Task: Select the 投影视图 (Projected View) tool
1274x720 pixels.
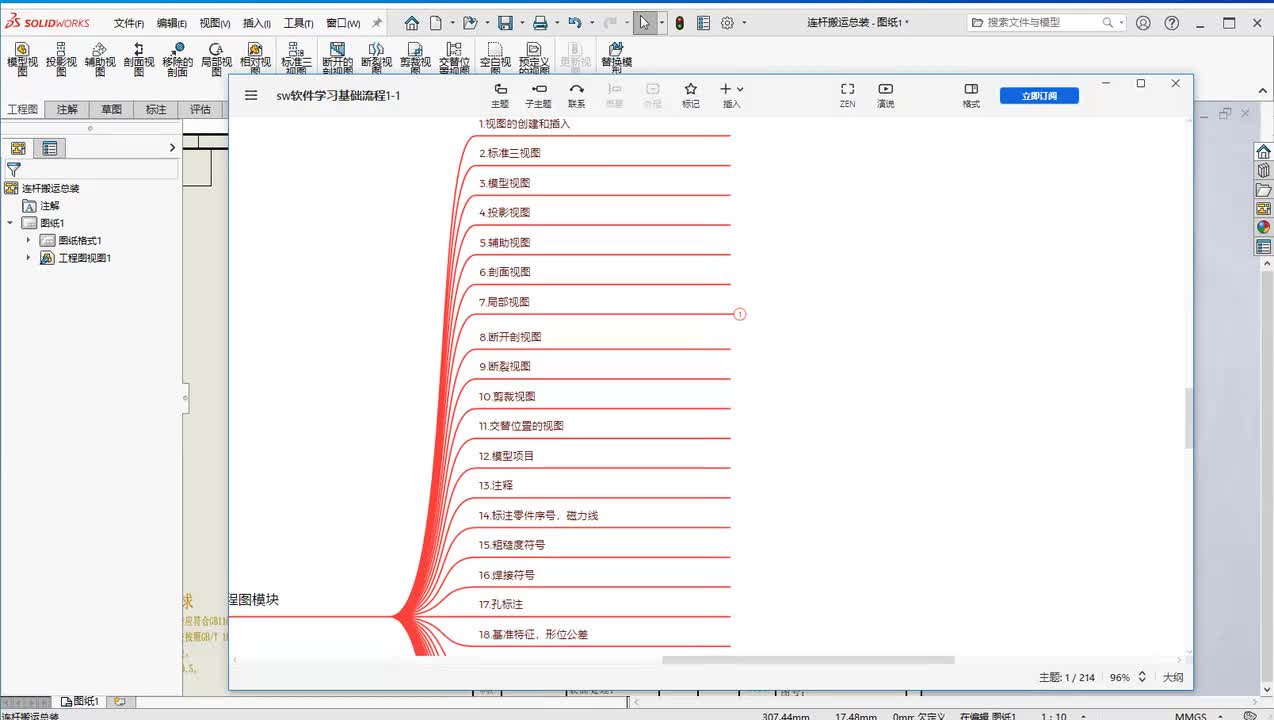Action: (61, 59)
